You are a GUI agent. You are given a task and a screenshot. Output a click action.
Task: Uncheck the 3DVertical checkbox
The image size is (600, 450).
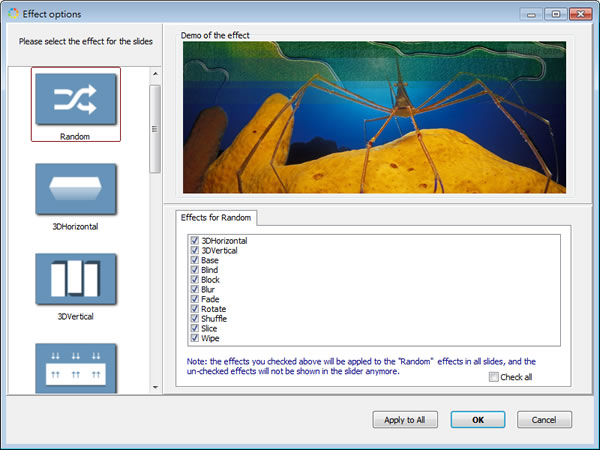coord(194,250)
